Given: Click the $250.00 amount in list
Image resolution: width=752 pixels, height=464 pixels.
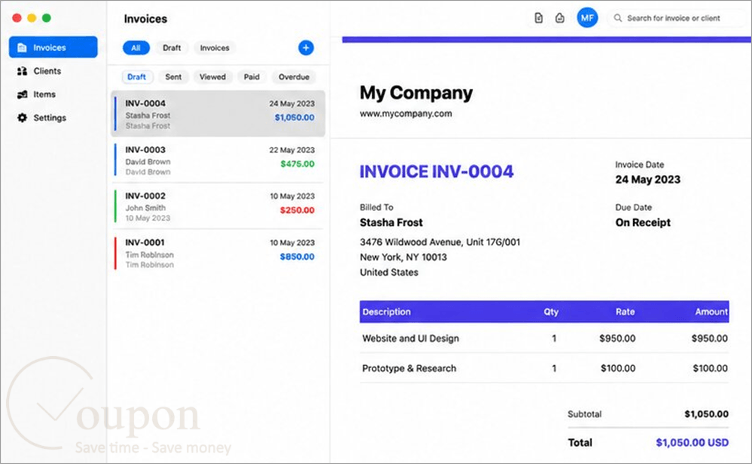Looking at the screenshot, I should [x=297, y=210].
